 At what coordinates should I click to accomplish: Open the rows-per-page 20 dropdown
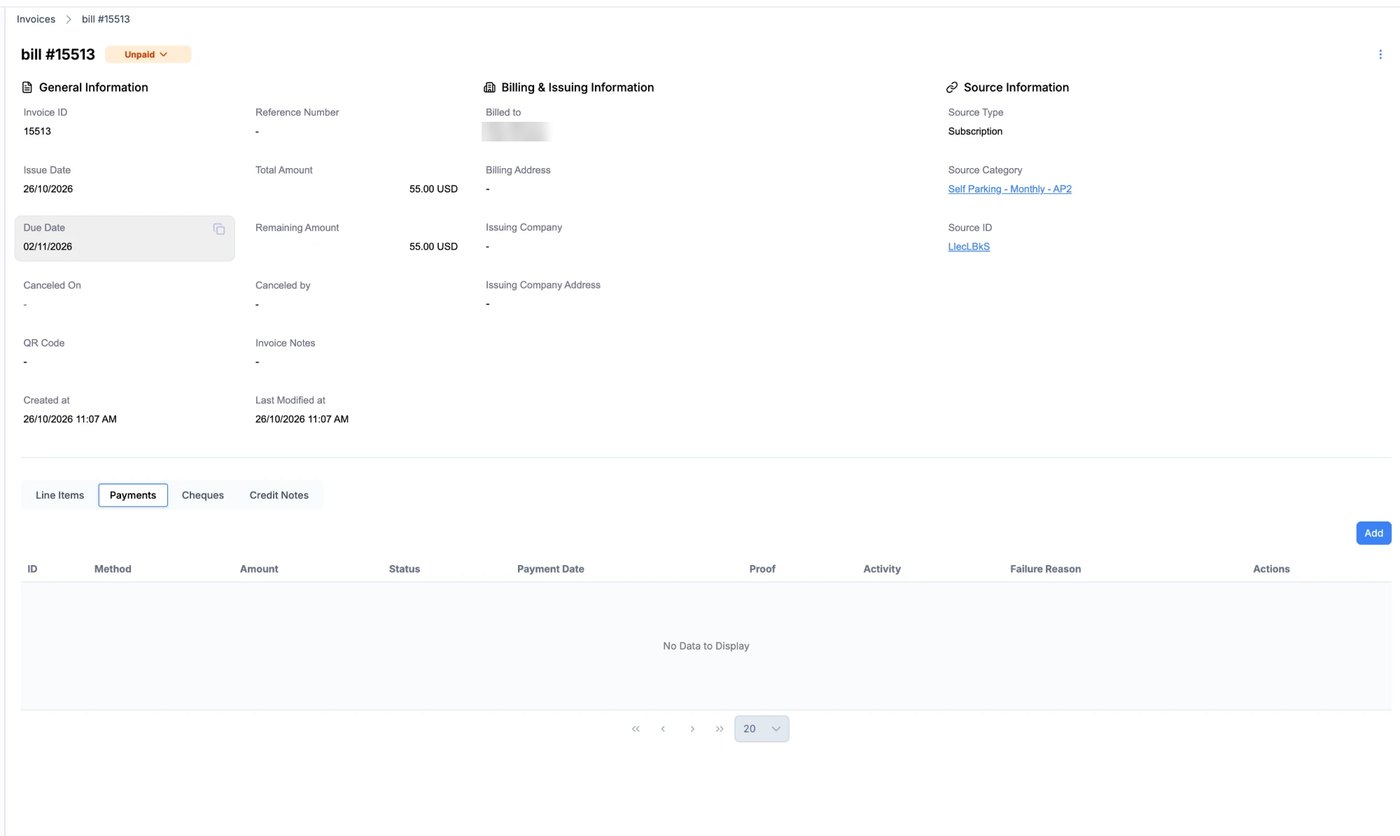click(x=762, y=729)
